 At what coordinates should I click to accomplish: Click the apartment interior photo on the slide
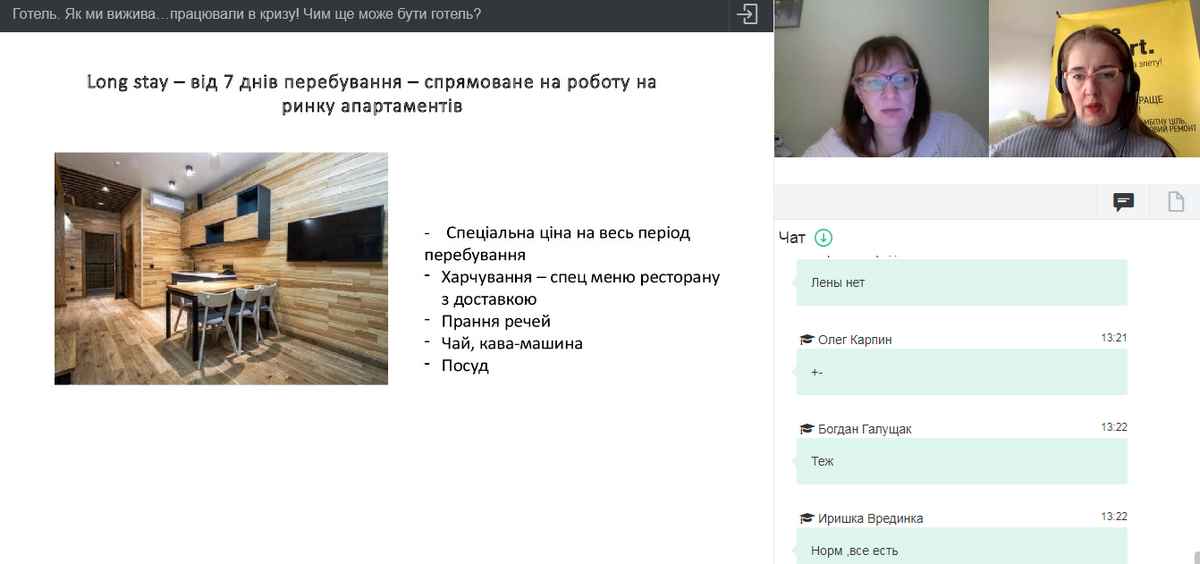coord(221,268)
